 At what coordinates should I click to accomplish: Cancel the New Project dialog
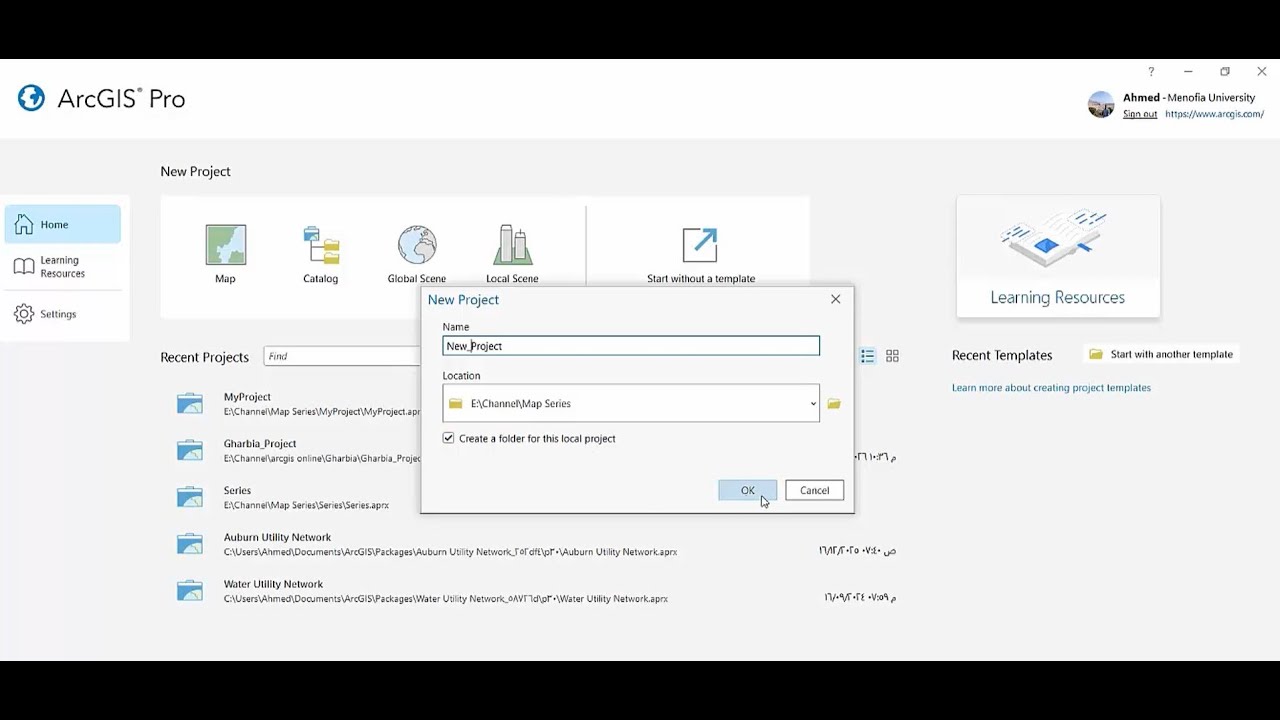click(814, 490)
